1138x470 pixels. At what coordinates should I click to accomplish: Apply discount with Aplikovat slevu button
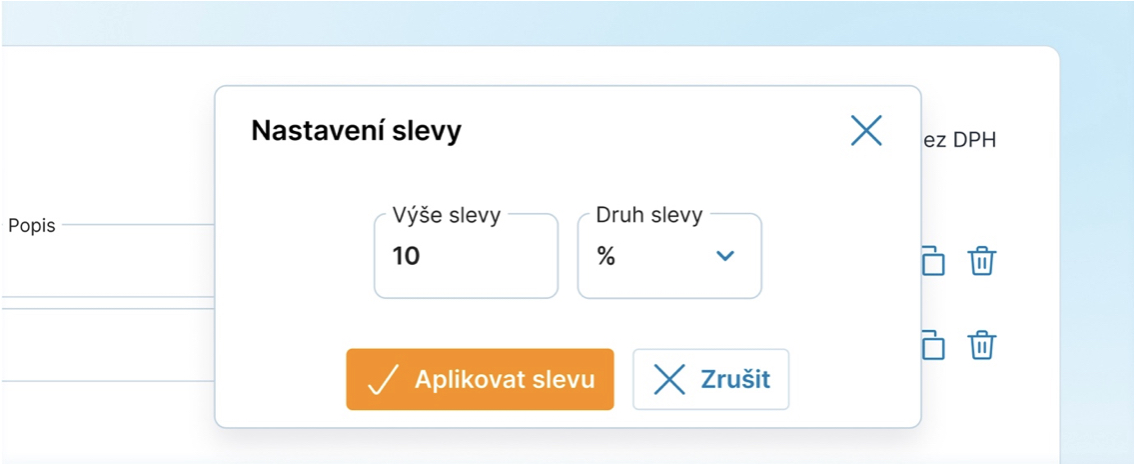(x=480, y=380)
